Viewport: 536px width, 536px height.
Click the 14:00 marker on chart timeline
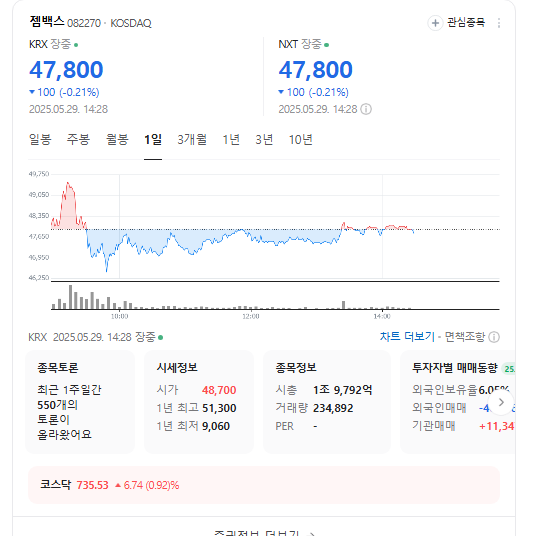click(x=382, y=317)
